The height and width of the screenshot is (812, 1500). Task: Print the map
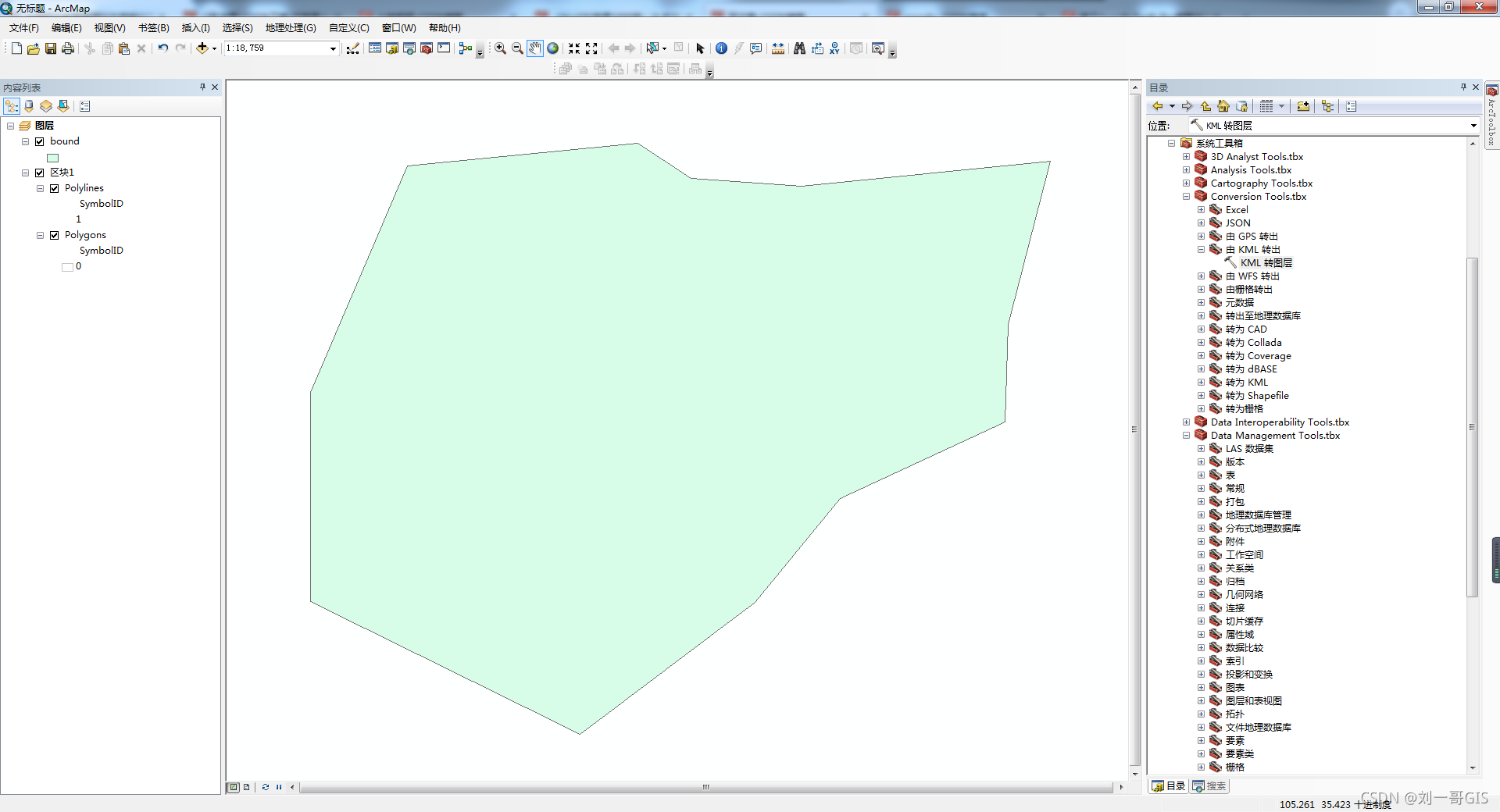pos(68,48)
